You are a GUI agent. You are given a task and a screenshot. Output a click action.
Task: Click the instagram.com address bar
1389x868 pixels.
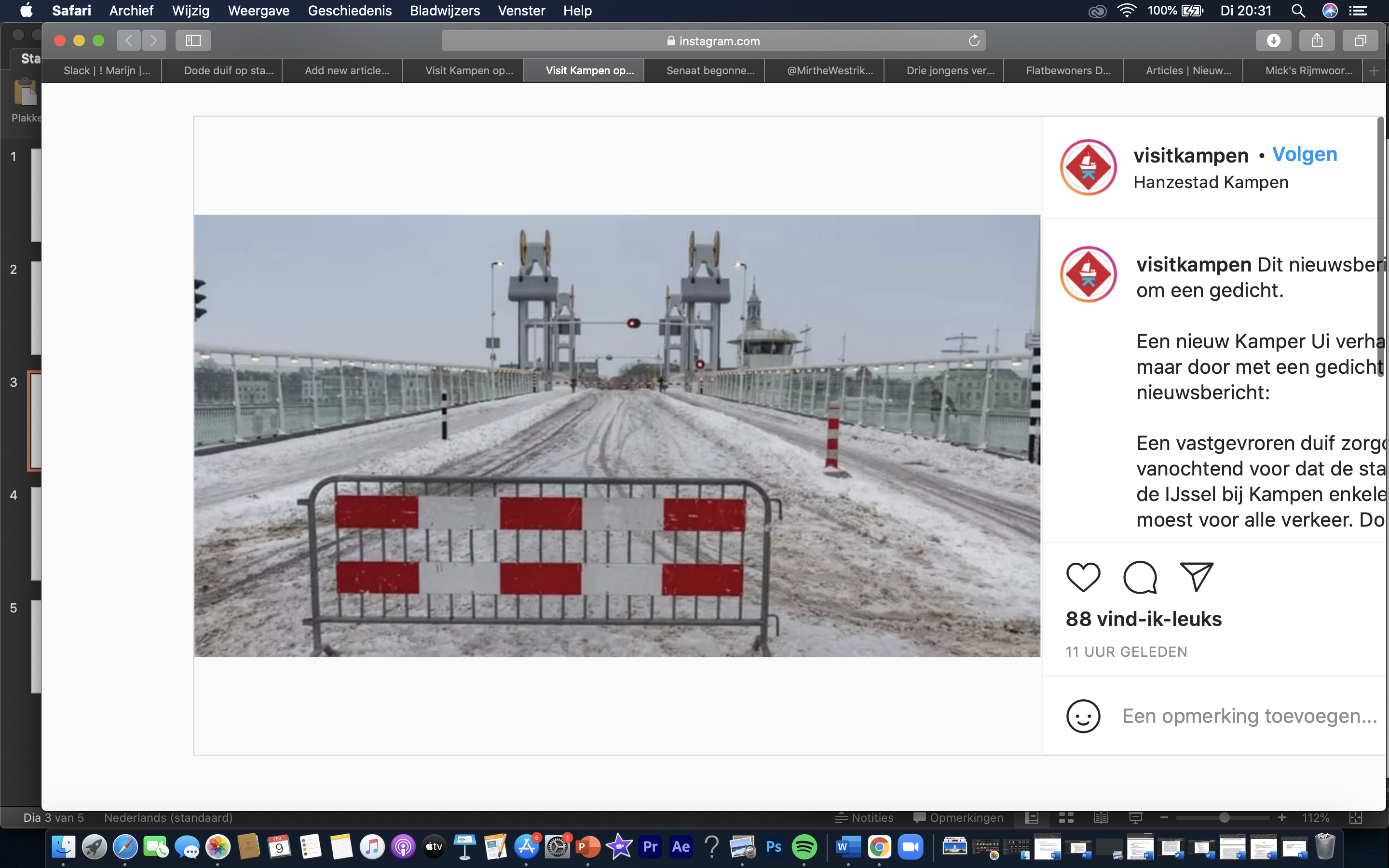tap(712, 41)
